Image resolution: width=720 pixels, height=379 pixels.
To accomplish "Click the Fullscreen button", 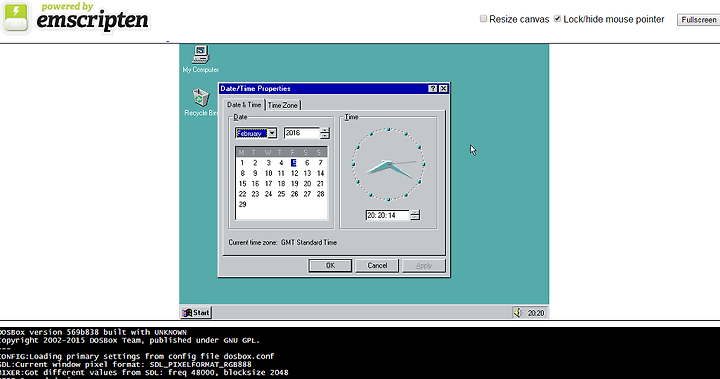I will (x=698, y=20).
